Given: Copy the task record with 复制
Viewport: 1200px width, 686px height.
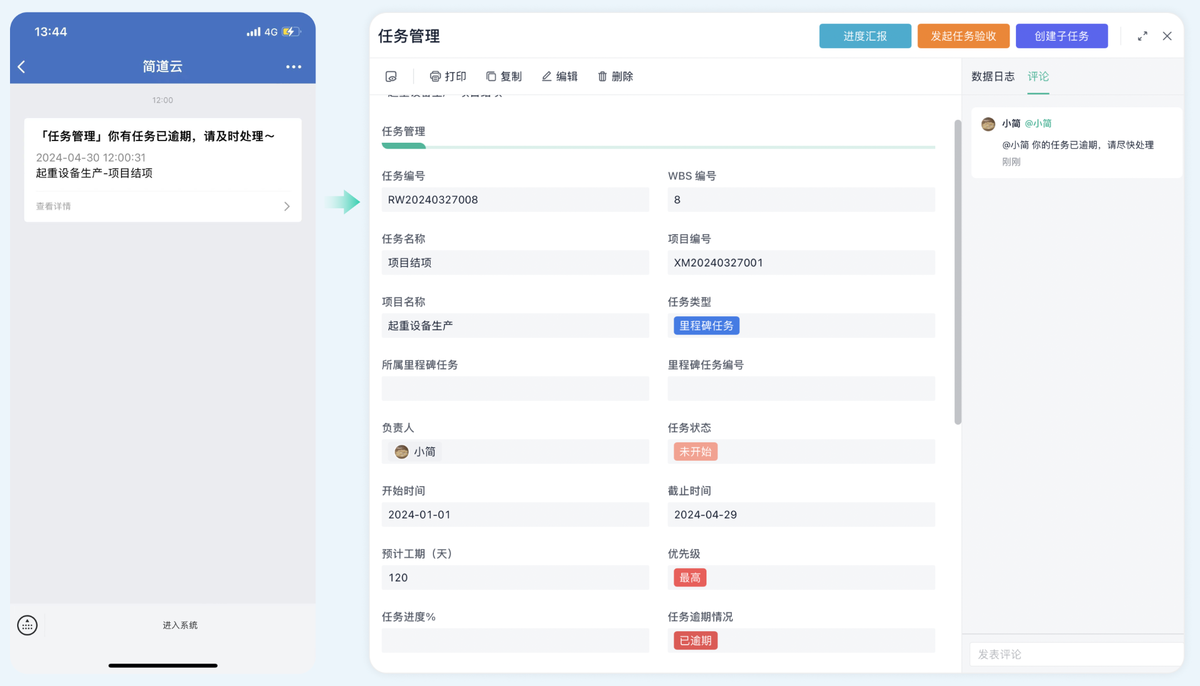Looking at the screenshot, I should 504,76.
